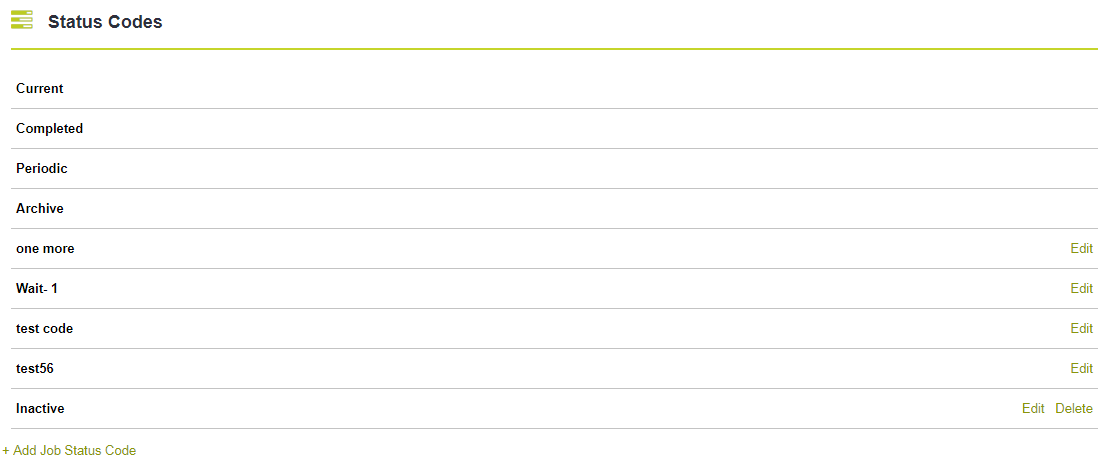Delete the 'Inactive' status code
The width and height of the screenshot is (1107, 470).
[x=1074, y=409]
